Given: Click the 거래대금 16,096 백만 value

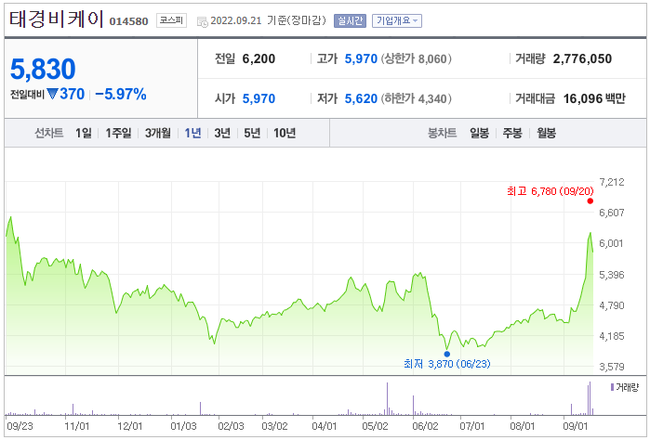Looking at the screenshot, I should (x=594, y=99).
